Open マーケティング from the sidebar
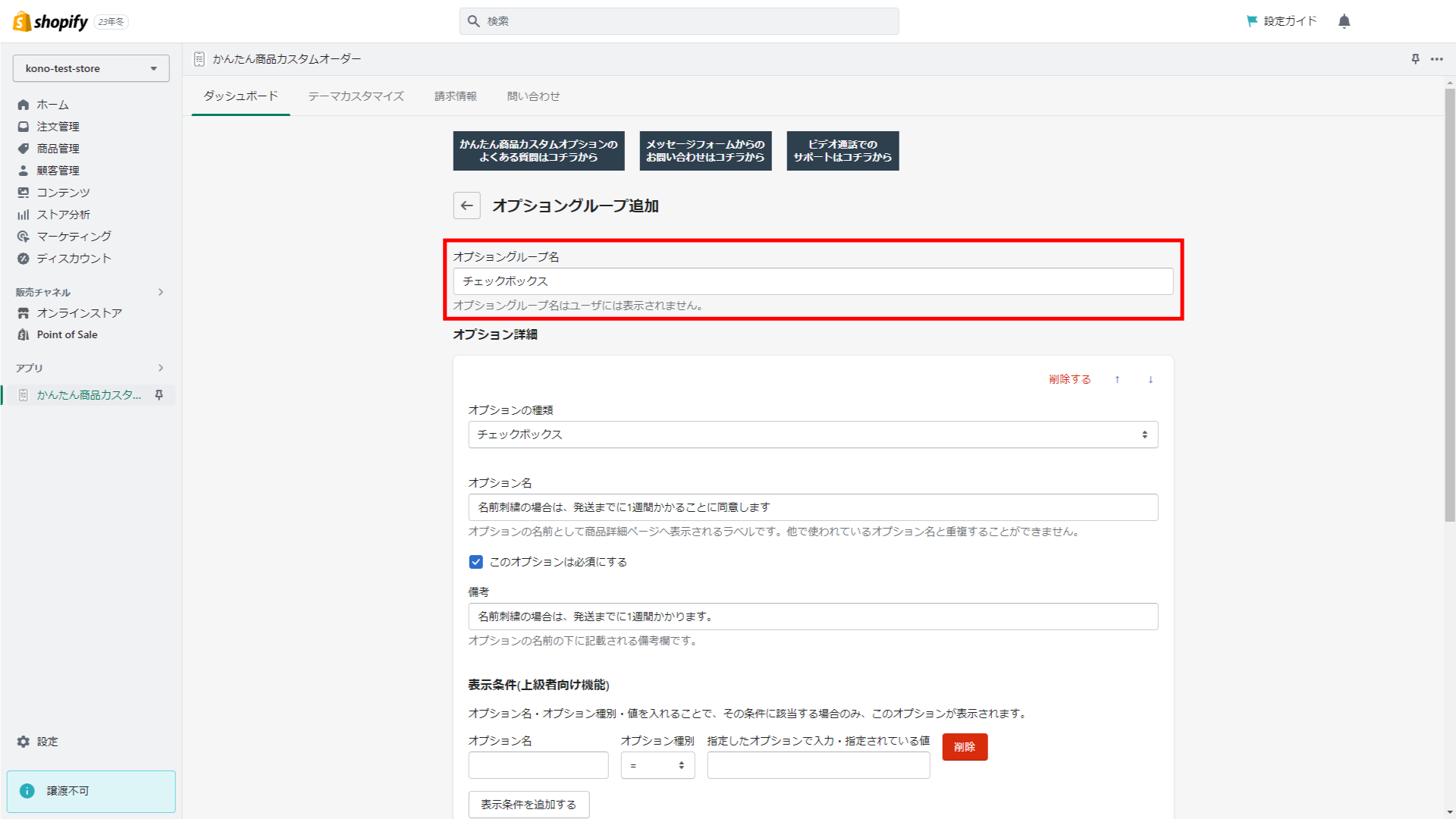Image resolution: width=1456 pixels, height=819 pixels. (72, 236)
